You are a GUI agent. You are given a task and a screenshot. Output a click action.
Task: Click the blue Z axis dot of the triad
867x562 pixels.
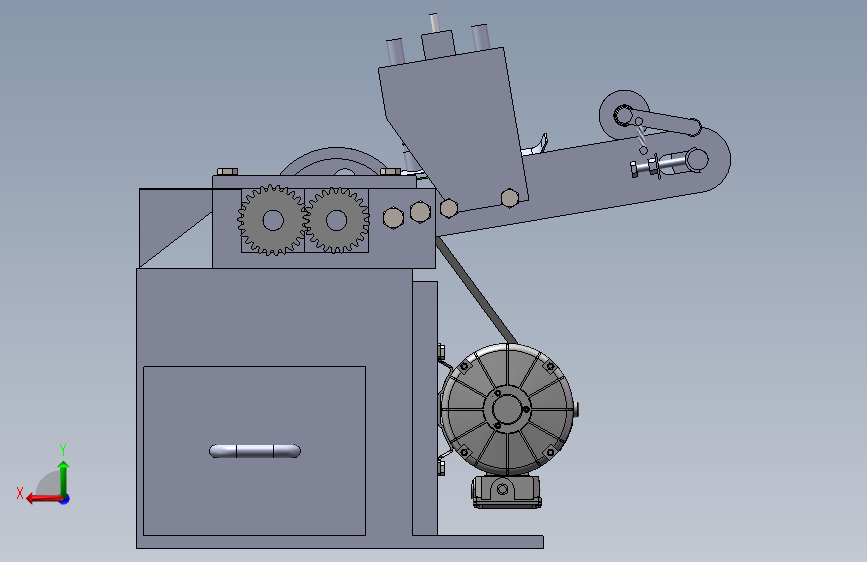click(65, 499)
